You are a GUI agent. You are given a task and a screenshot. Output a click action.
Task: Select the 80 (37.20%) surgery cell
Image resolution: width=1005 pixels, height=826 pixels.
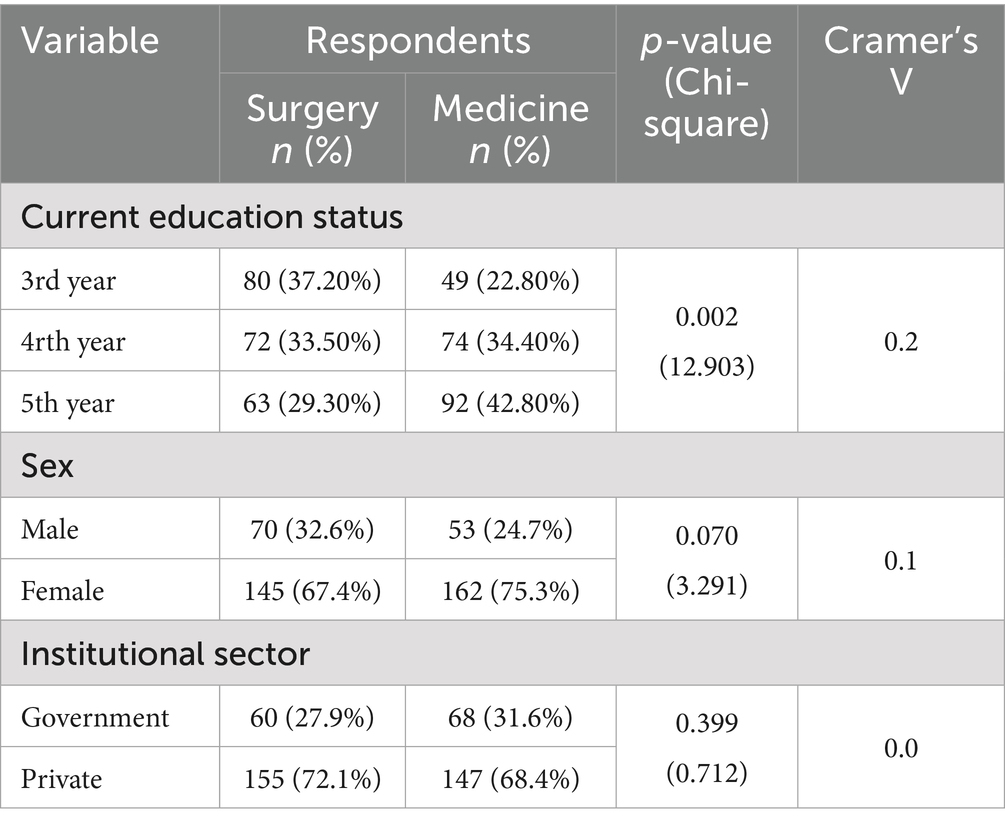[312, 281]
